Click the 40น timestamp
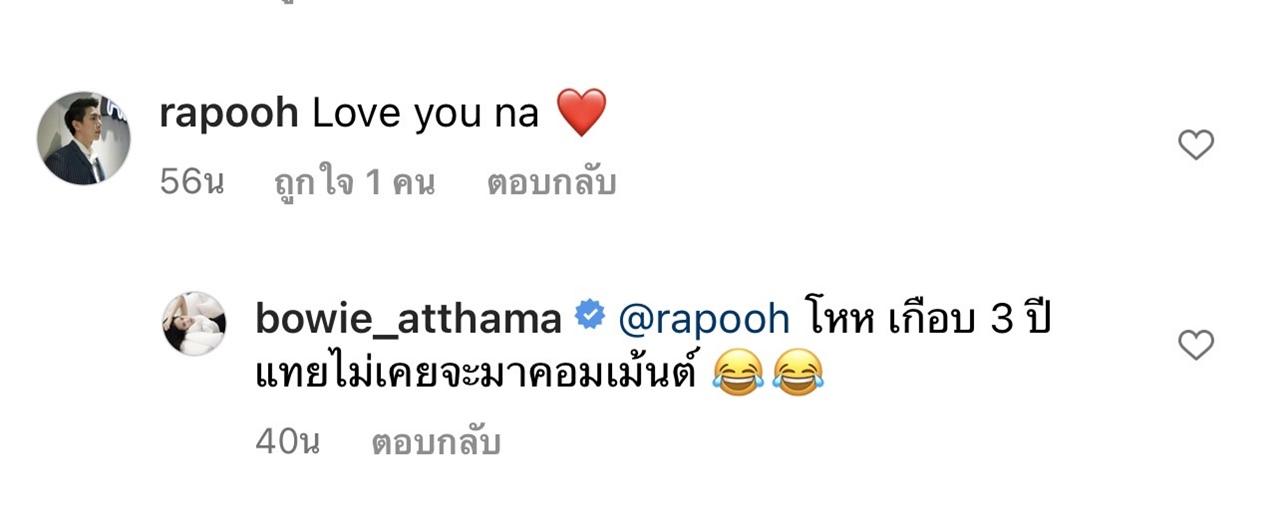1280x529 pixels. pyautogui.click(x=287, y=442)
